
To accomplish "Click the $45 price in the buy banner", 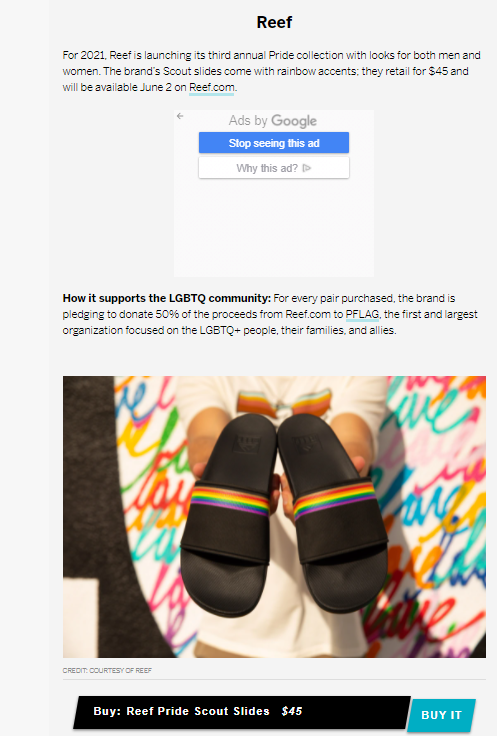I will coord(292,712).
